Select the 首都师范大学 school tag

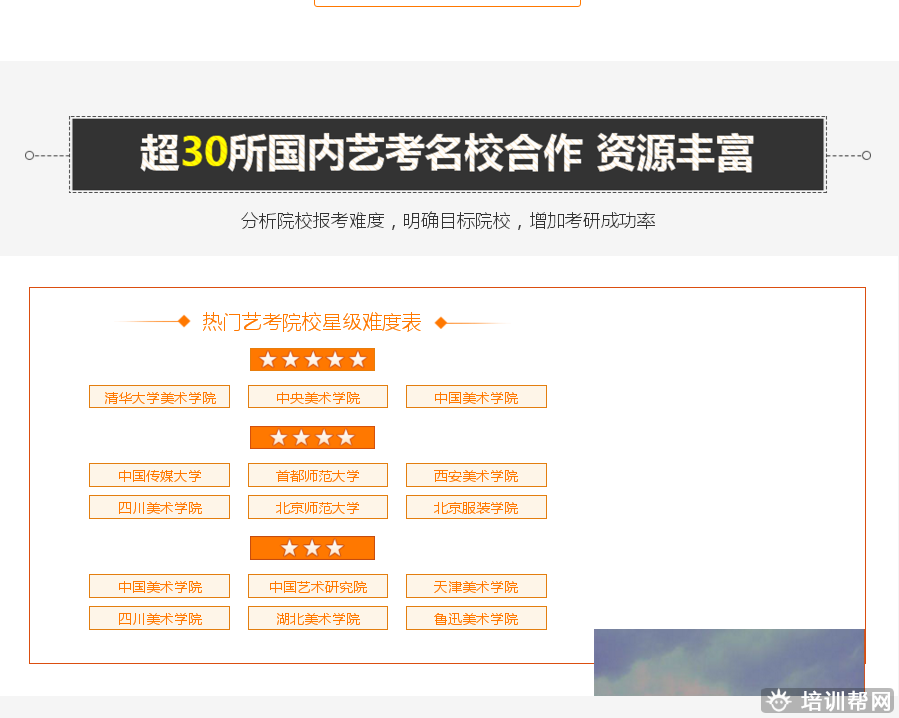(318, 475)
